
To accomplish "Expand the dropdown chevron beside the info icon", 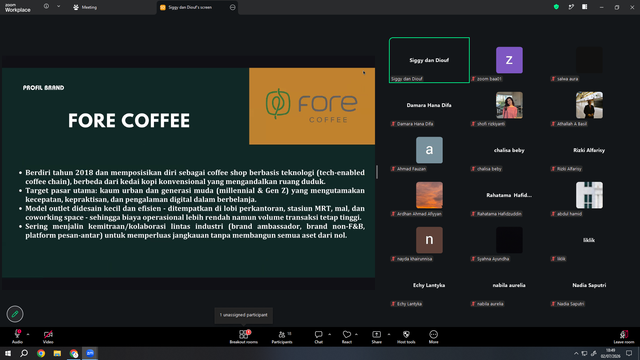I will coord(58,7).
